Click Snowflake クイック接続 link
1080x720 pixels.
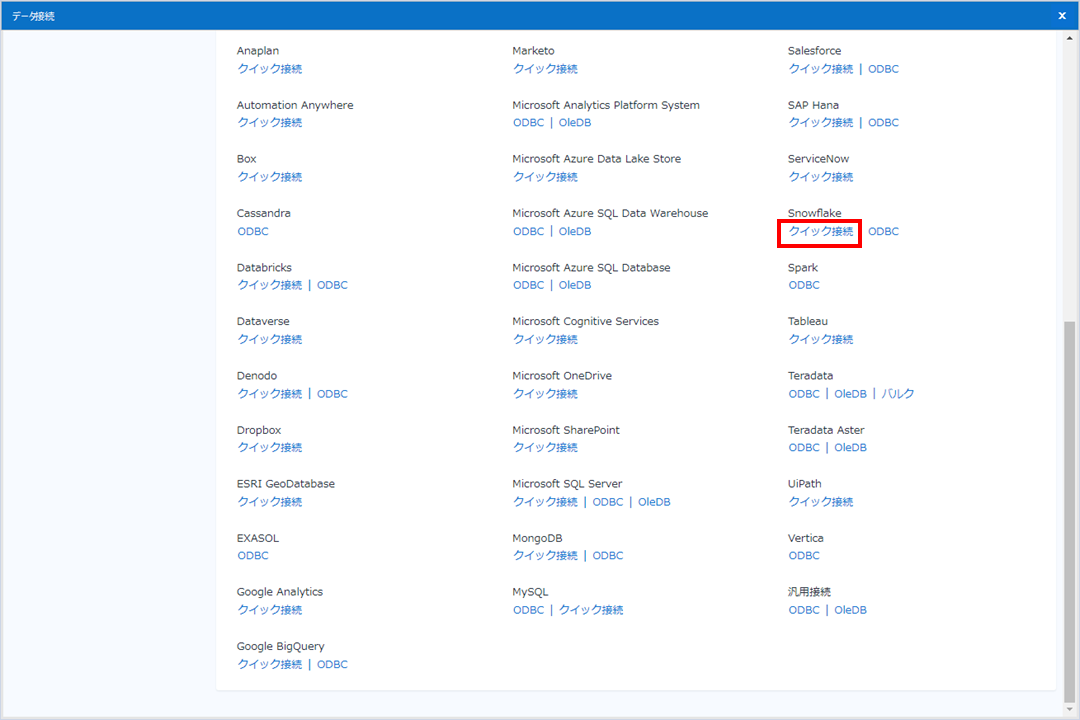pos(820,232)
